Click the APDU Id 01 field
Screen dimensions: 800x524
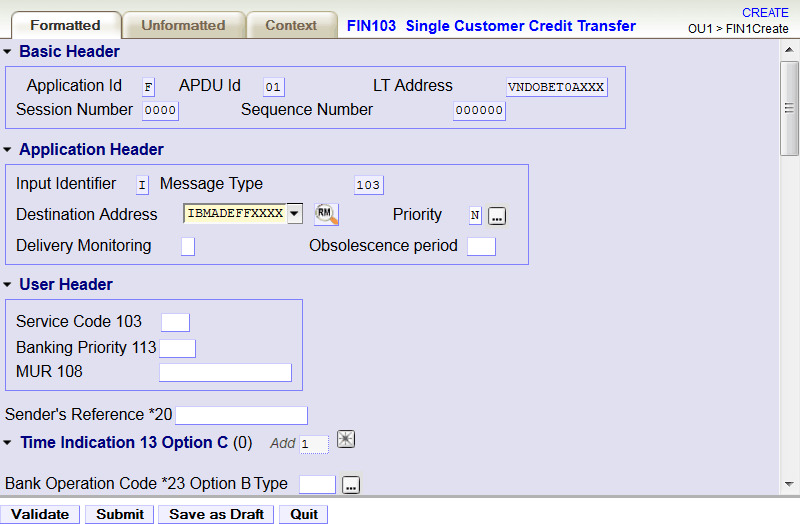(x=273, y=87)
